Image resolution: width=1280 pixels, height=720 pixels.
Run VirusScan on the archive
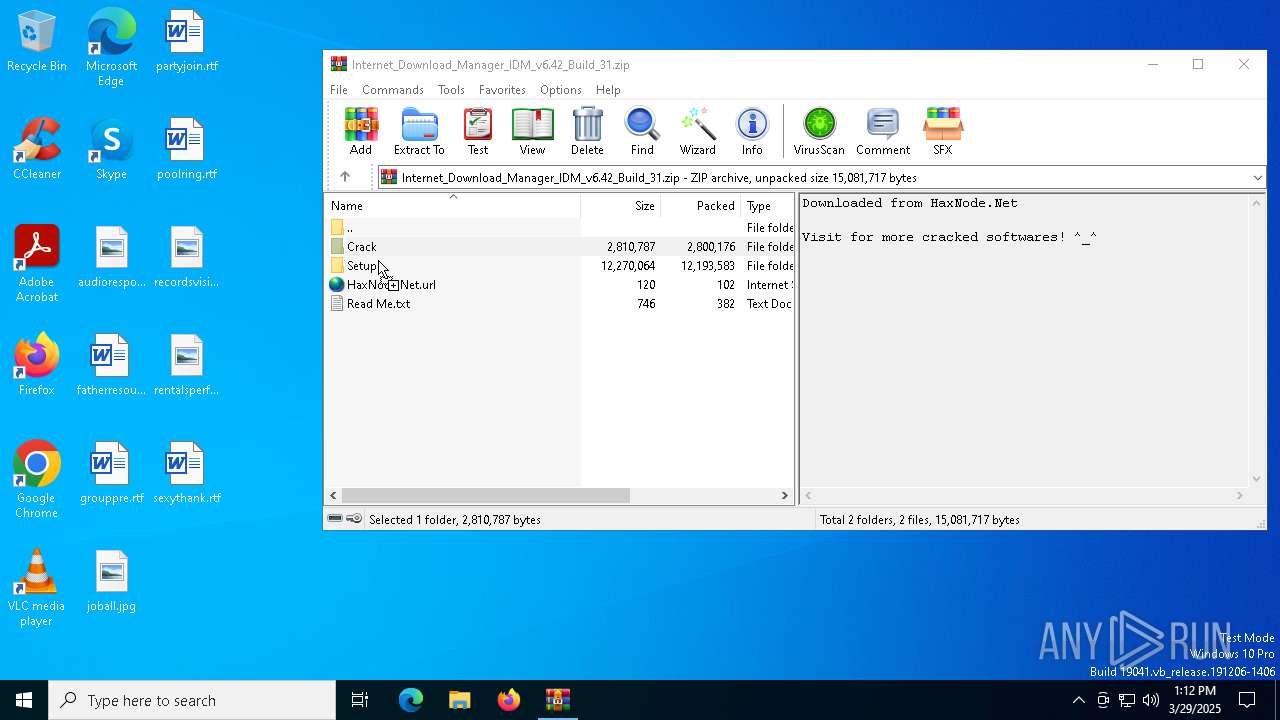point(819,131)
